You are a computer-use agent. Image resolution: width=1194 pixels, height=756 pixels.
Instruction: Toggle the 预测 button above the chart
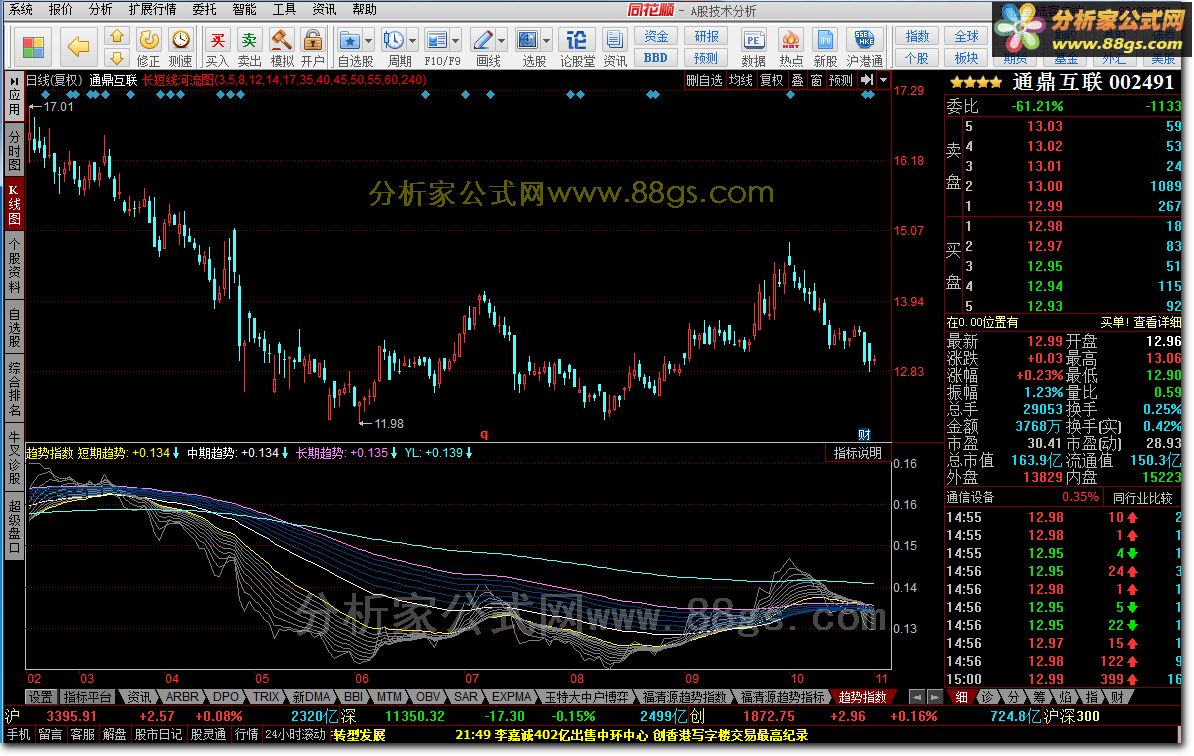[x=841, y=80]
